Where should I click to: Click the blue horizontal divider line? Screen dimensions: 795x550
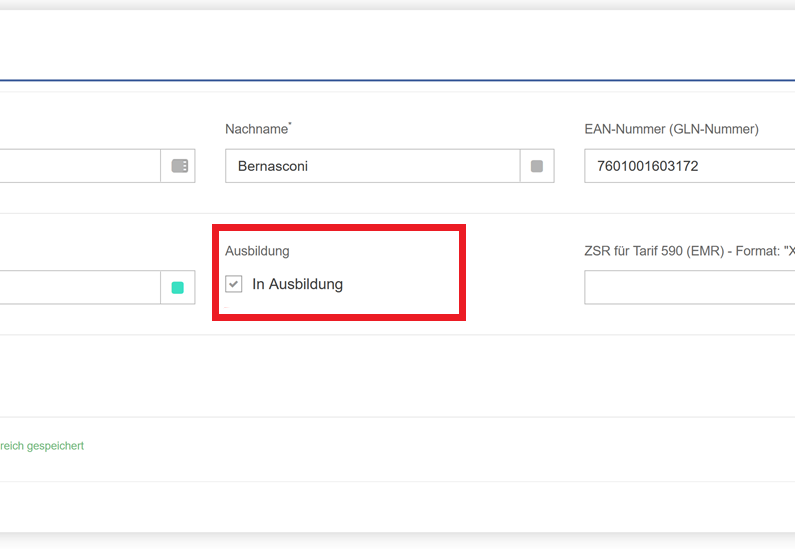click(398, 80)
